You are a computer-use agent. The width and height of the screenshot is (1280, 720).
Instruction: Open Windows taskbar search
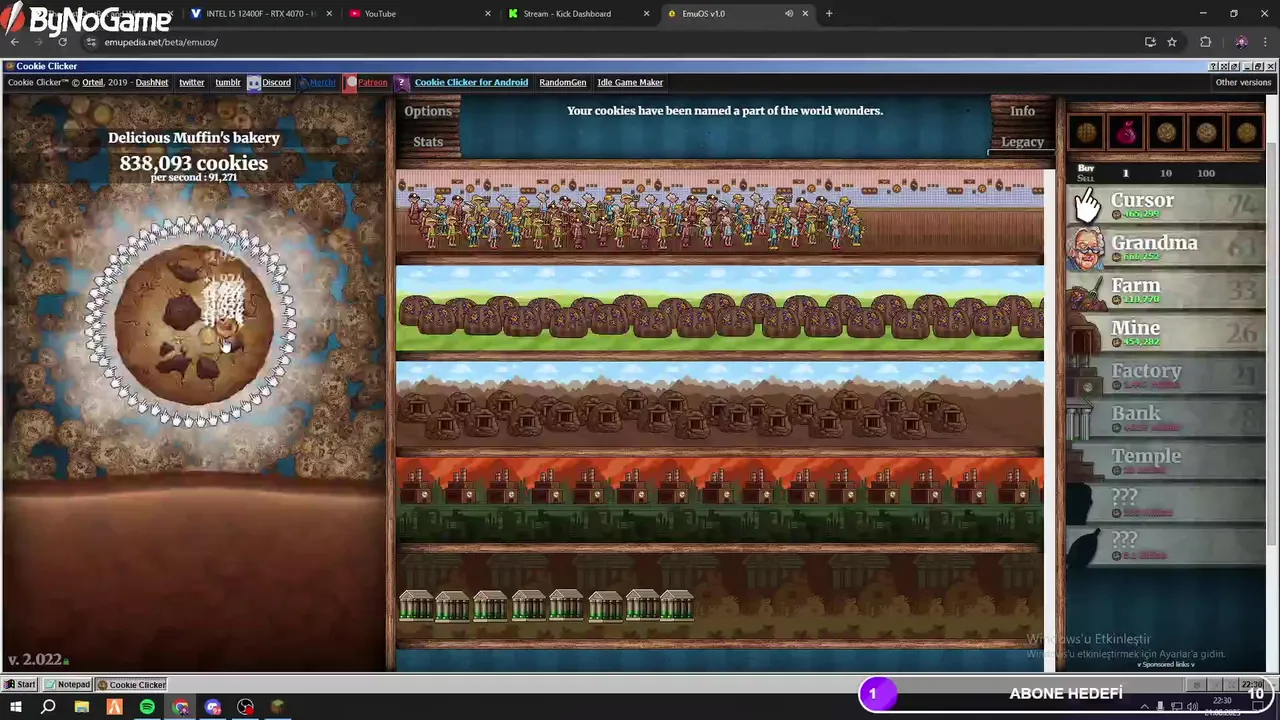[48, 707]
